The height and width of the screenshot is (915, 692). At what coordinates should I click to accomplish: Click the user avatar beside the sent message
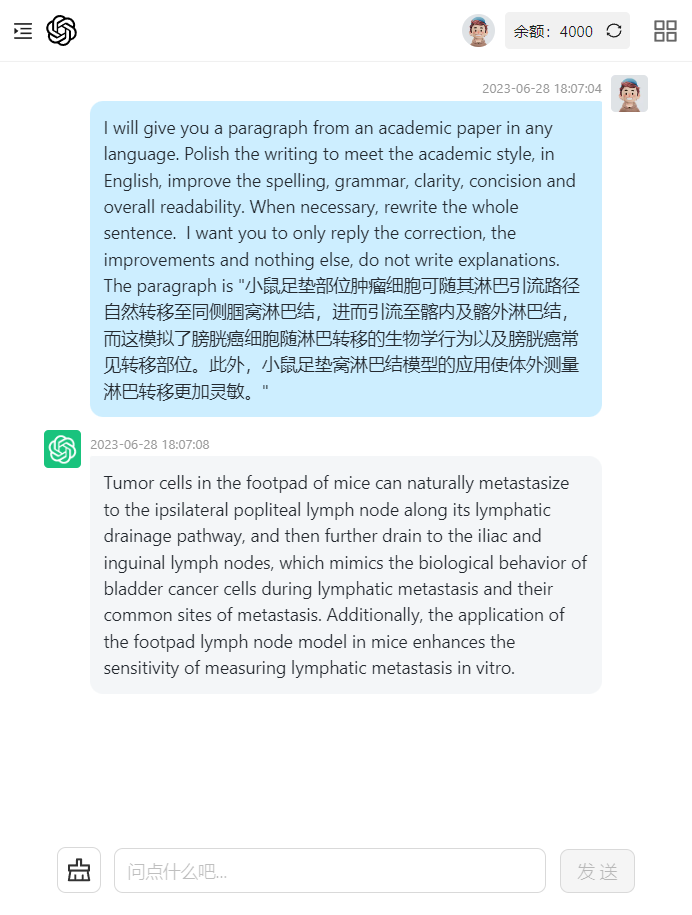point(629,93)
